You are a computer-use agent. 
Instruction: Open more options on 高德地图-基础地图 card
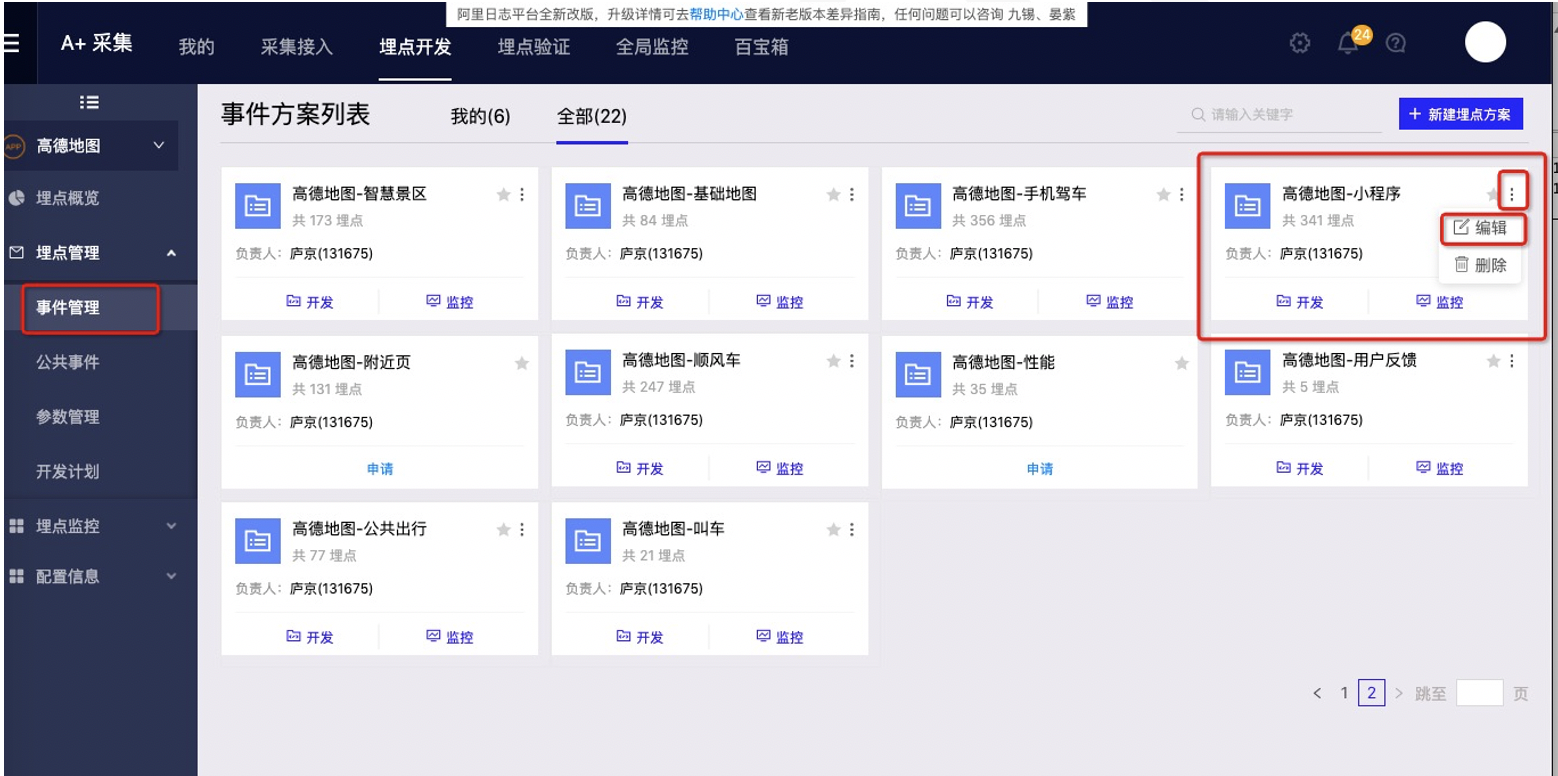click(x=852, y=195)
